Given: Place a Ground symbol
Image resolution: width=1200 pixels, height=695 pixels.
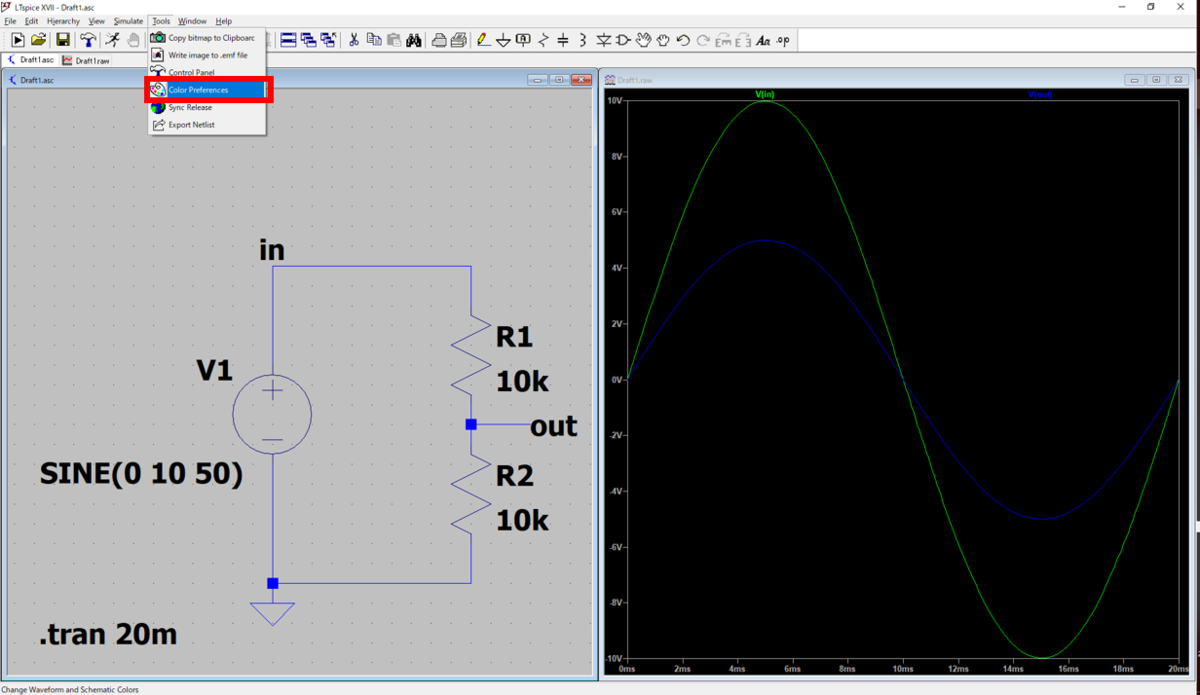Looking at the screenshot, I should pyautogui.click(x=503, y=40).
